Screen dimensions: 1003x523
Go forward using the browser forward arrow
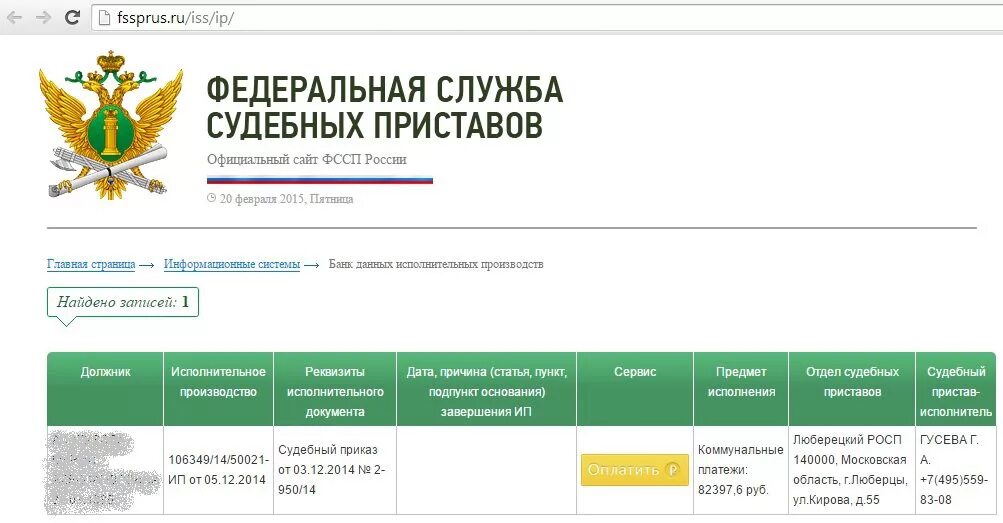click(x=43, y=17)
